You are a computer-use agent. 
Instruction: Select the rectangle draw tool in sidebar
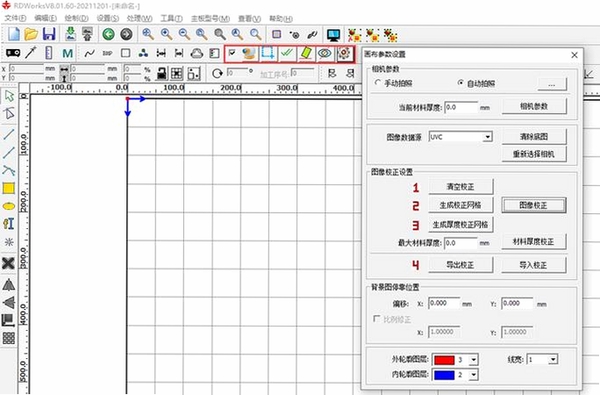[x=9, y=188]
